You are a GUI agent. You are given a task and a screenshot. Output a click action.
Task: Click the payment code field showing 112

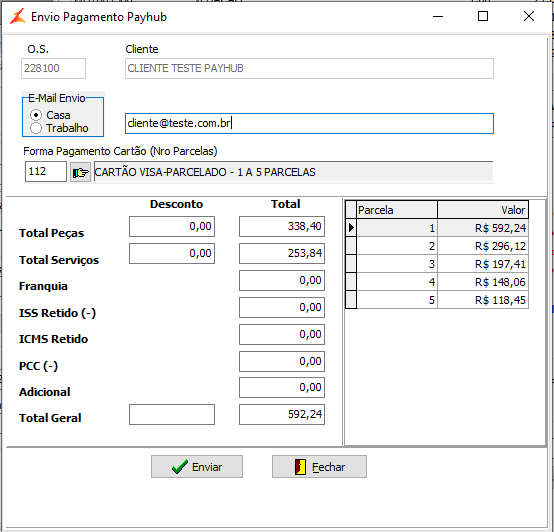(46, 172)
